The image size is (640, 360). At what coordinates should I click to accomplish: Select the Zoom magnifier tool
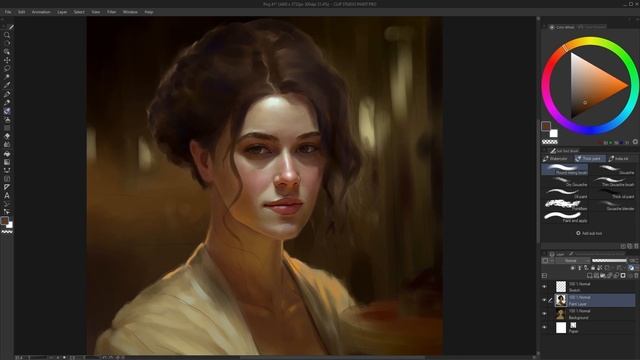point(7,35)
